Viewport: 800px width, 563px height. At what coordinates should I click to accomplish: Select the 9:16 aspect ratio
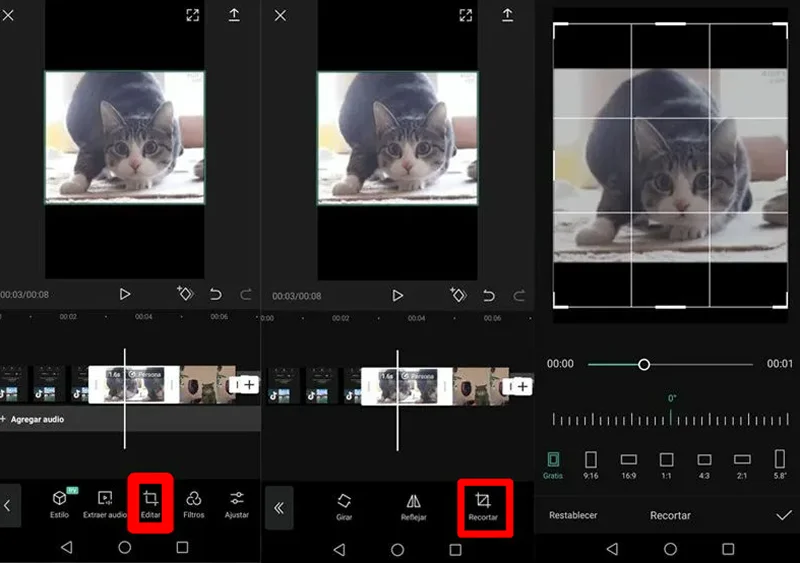coord(590,464)
